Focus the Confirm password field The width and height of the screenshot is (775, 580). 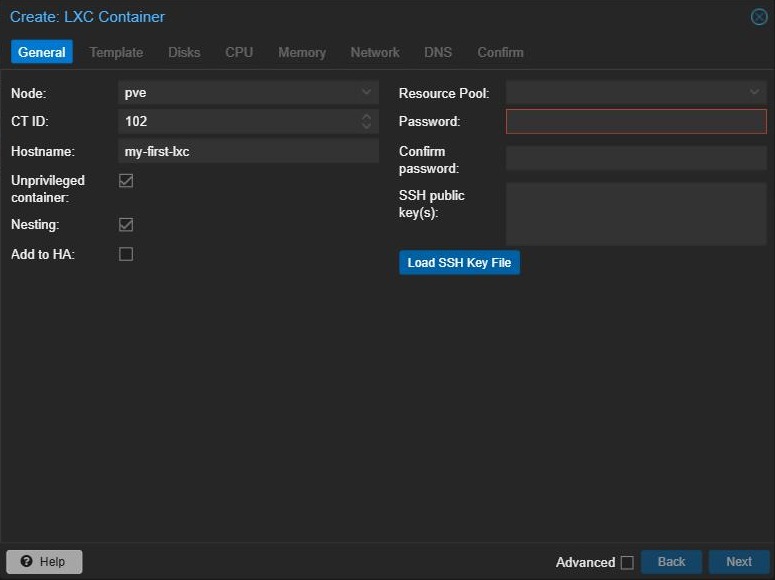pyautogui.click(x=636, y=158)
